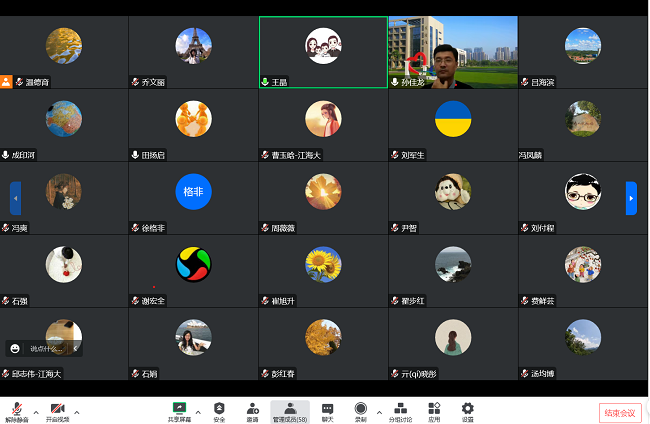This screenshot has width=650, height=424.
Task: Expand arrow next to Record button
Action: click(378, 410)
